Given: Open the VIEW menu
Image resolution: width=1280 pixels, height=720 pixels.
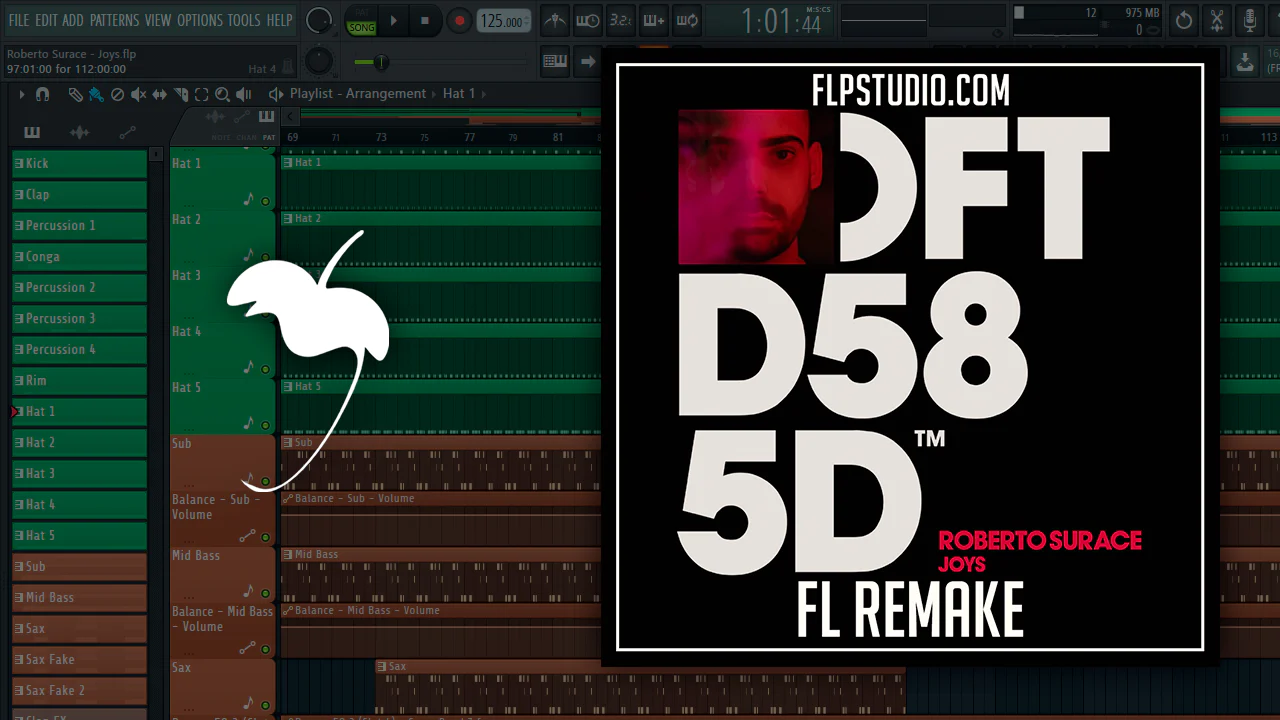Looking at the screenshot, I should coord(158,20).
